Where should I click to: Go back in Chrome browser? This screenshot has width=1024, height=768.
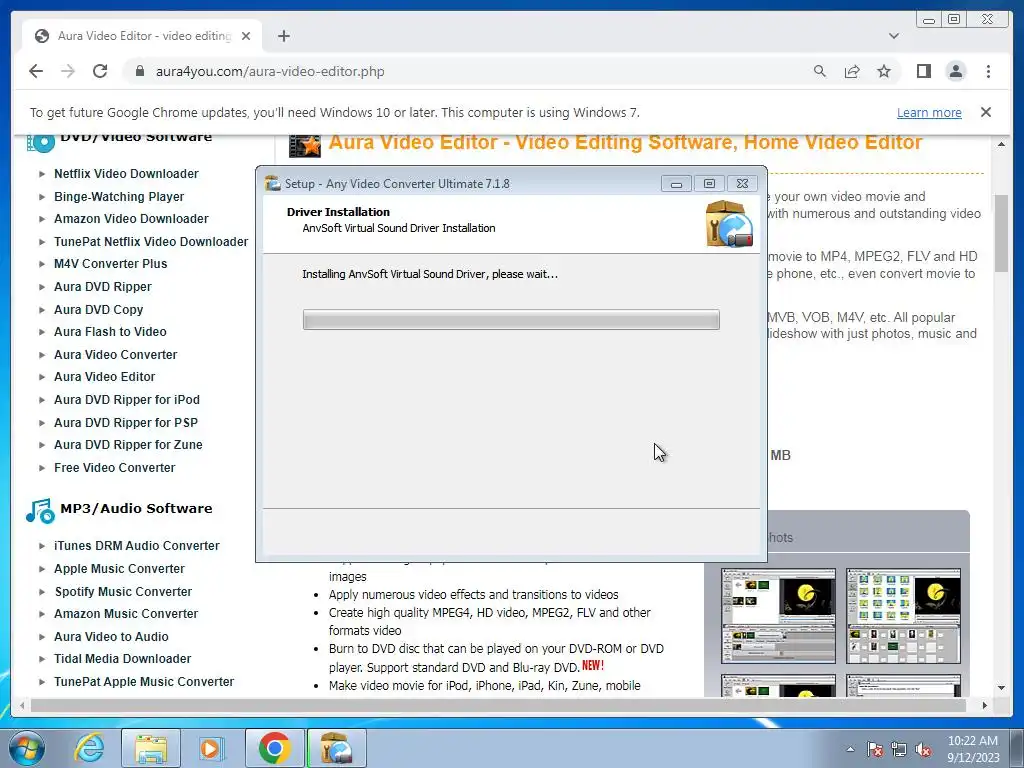click(x=36, y=71)
